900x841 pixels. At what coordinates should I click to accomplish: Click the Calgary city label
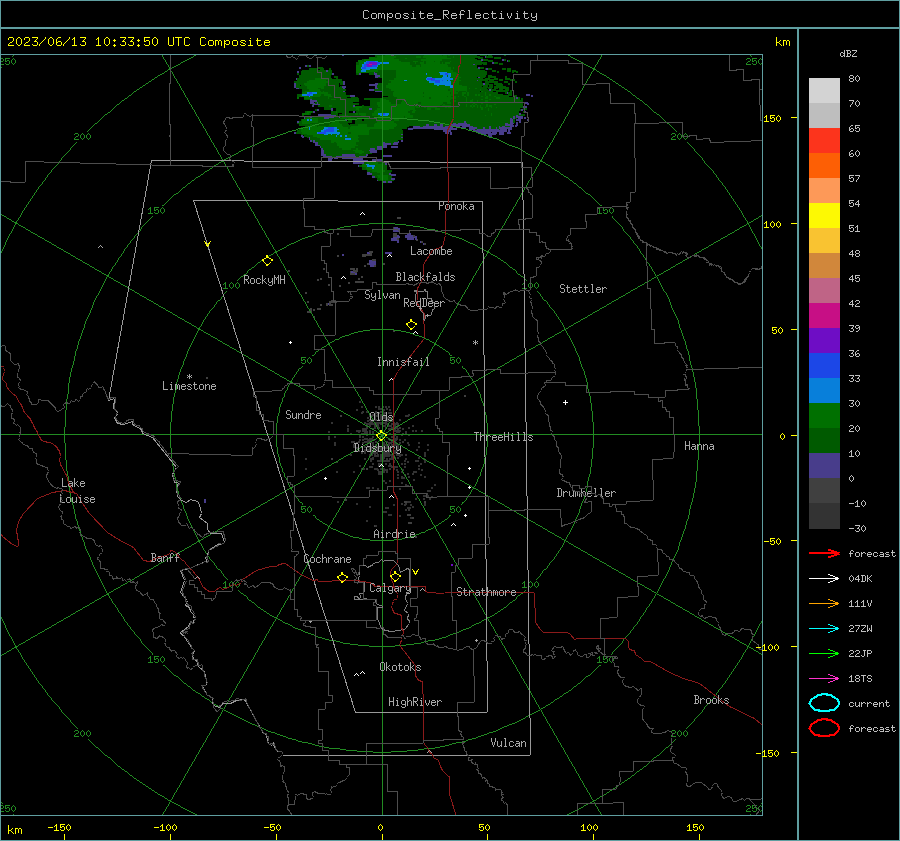tap(390, 588)
